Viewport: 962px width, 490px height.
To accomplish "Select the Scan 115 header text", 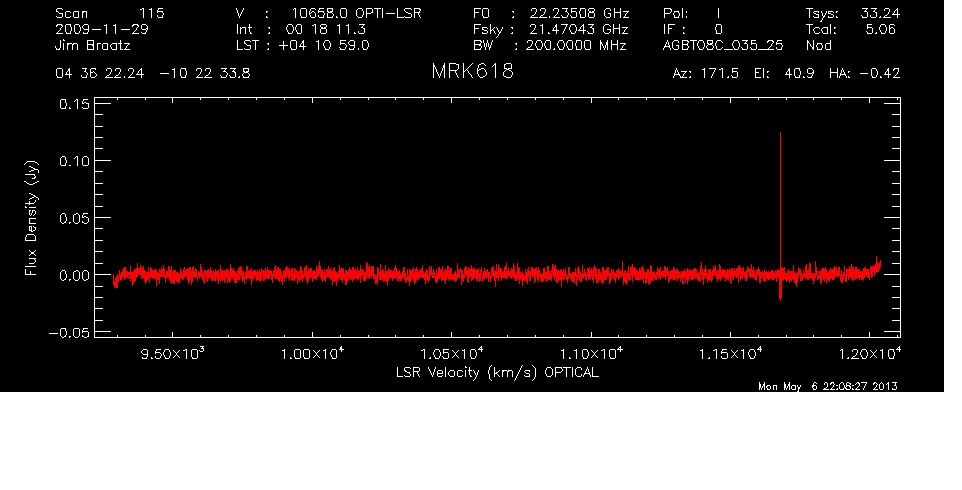I will (110, 13).
